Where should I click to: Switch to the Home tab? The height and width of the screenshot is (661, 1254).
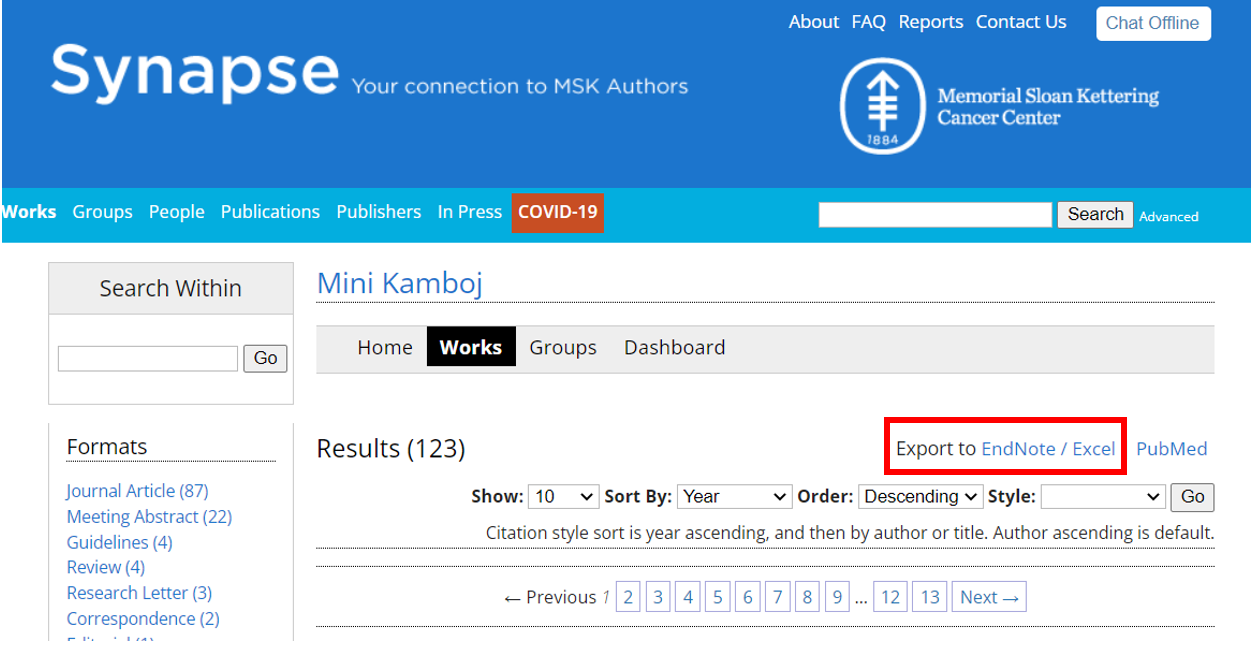tap(385, 347)
